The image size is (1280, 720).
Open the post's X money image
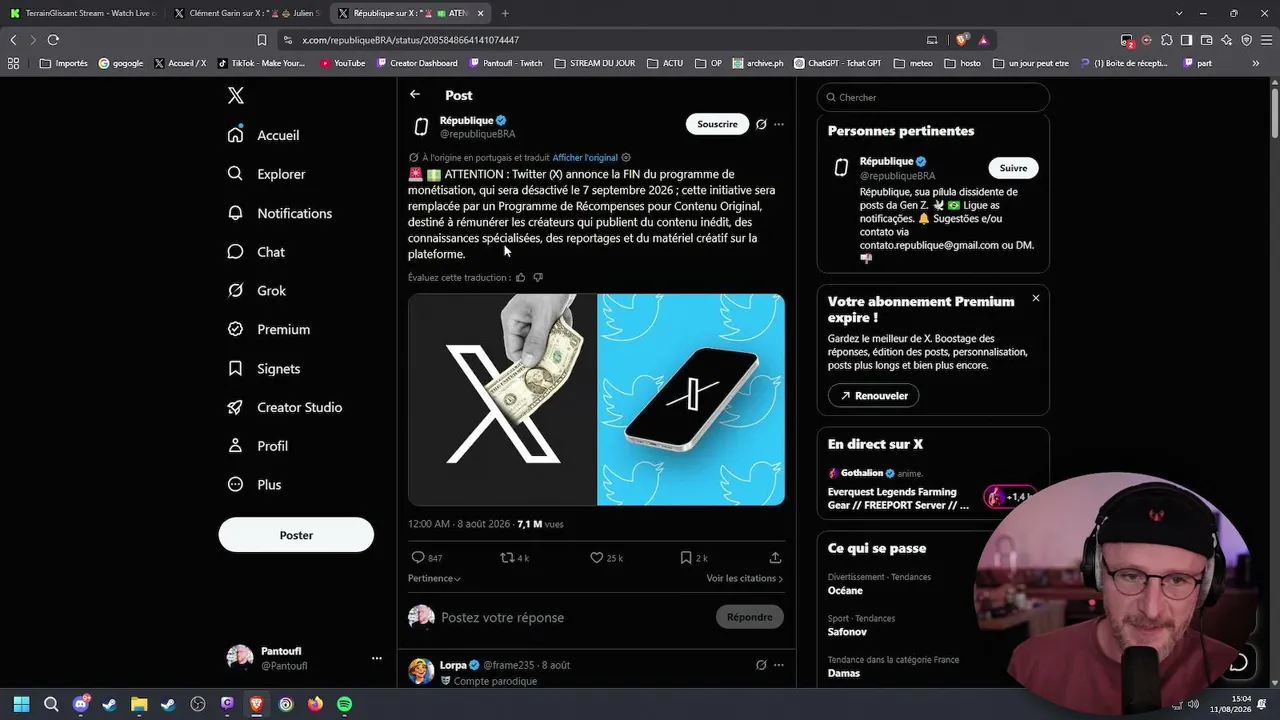501,399
